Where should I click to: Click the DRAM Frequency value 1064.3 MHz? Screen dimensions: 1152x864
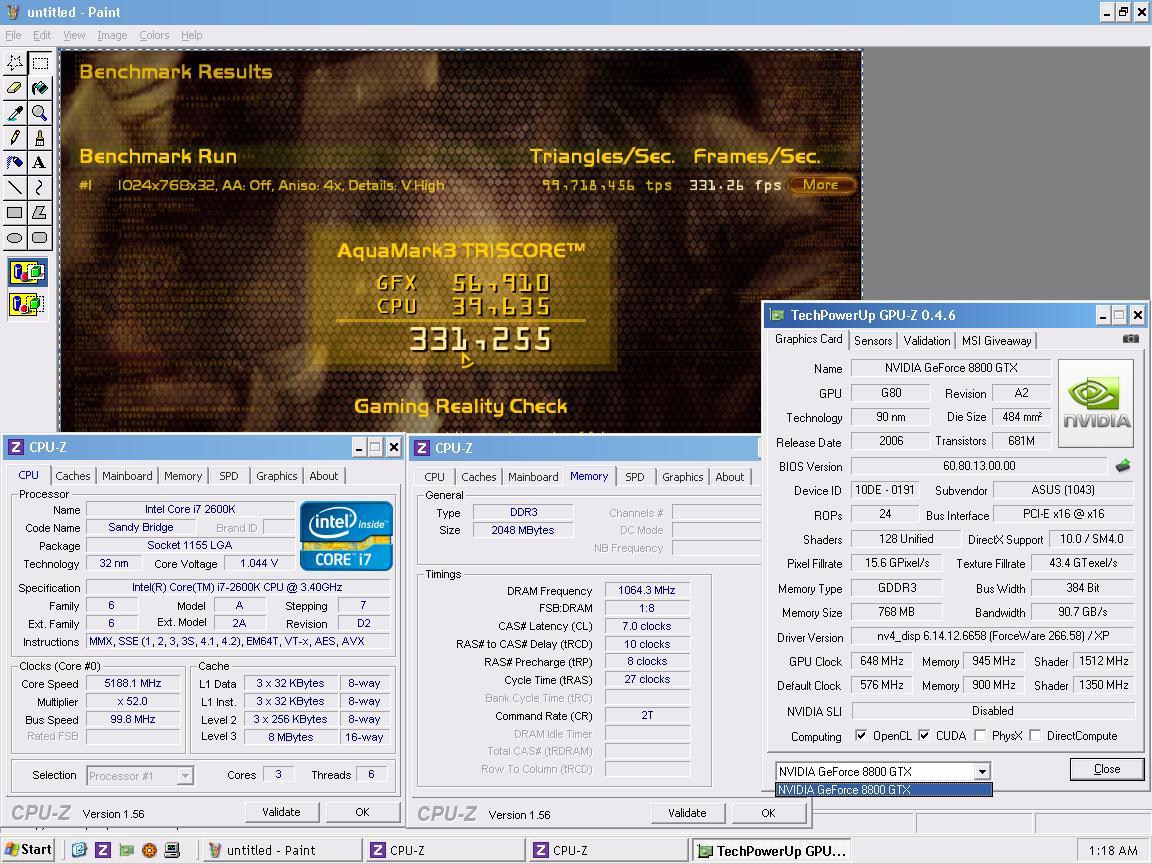(647, 590)
